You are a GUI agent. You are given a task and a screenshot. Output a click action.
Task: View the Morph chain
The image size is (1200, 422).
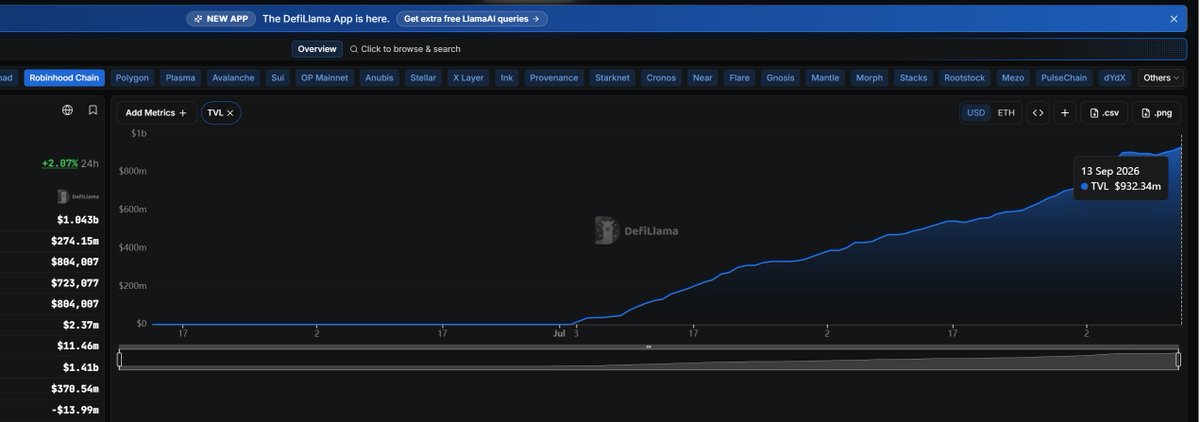point(869,77)
